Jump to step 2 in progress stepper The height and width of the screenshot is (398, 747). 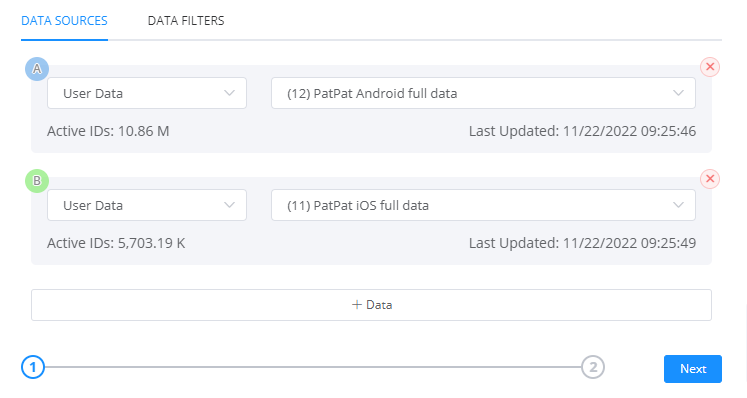point(593,367)
